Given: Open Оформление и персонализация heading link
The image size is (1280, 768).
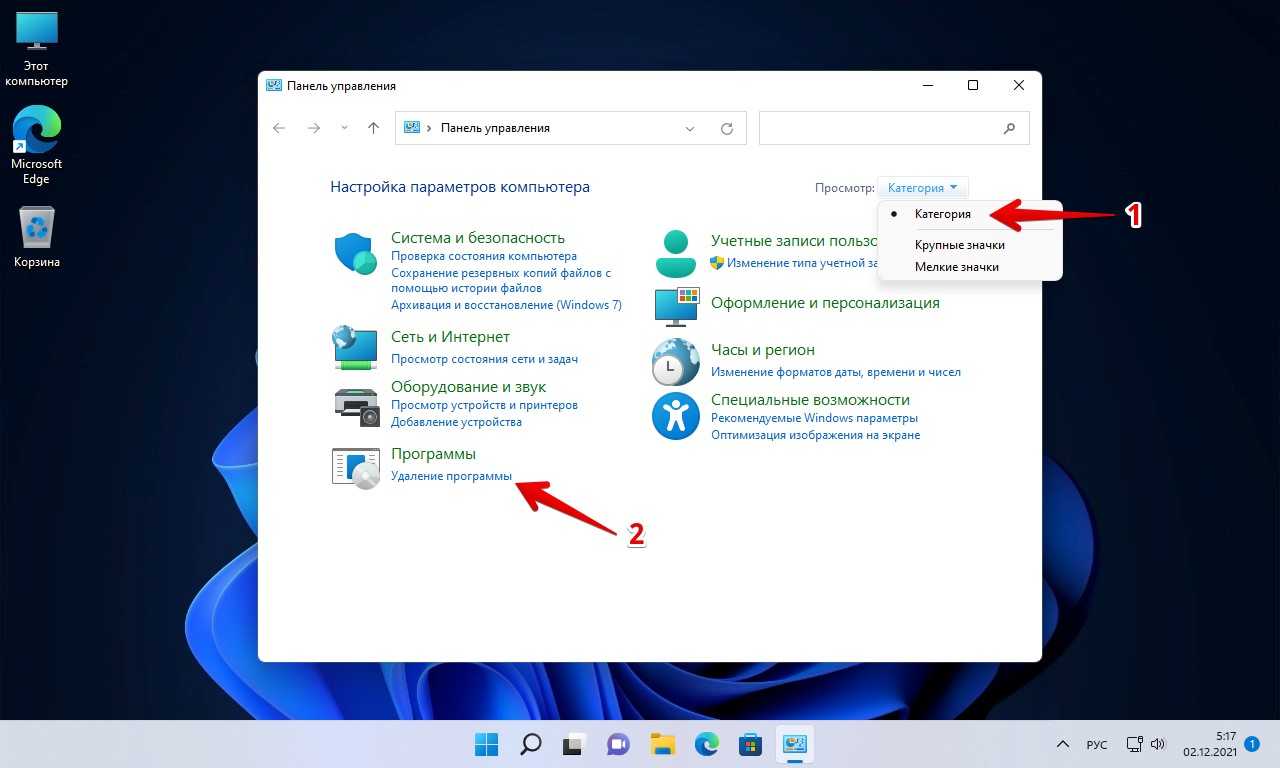Looking at the screenshot, I should [825, 302].
